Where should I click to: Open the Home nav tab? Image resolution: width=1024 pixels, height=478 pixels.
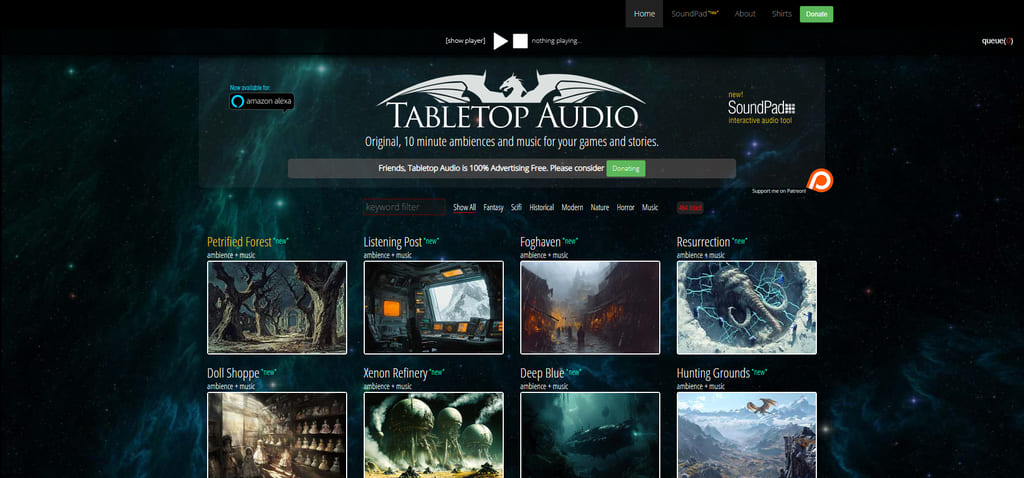click(644, 14)
